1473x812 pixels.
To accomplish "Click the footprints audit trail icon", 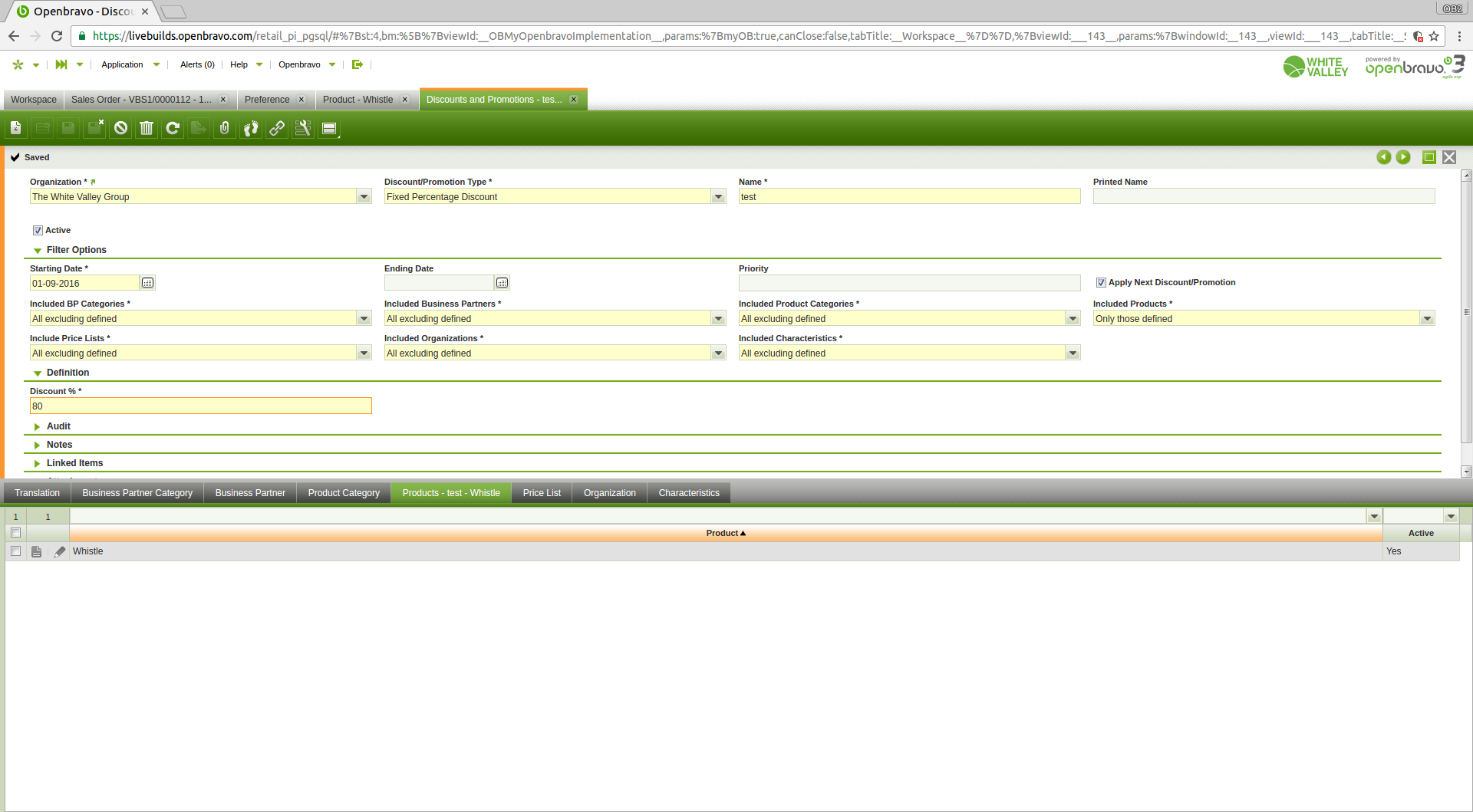I will click(251, 128).
